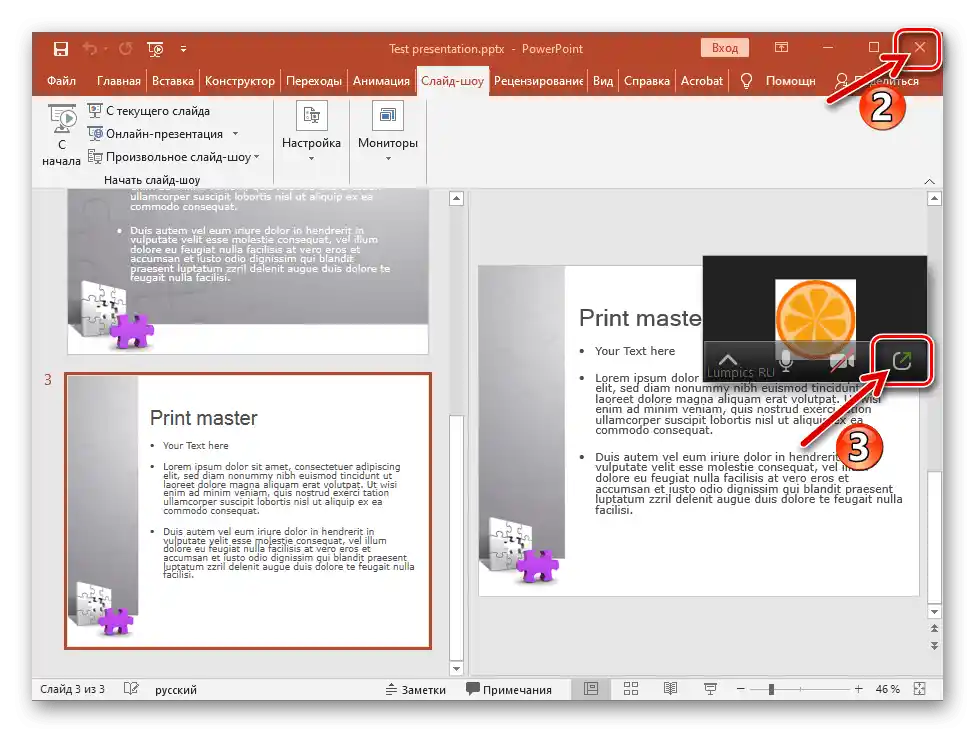This screenshot has width=975, height=733.
Task: Toggle microphone in the Zoom mini window
Action: coord(787,360)
